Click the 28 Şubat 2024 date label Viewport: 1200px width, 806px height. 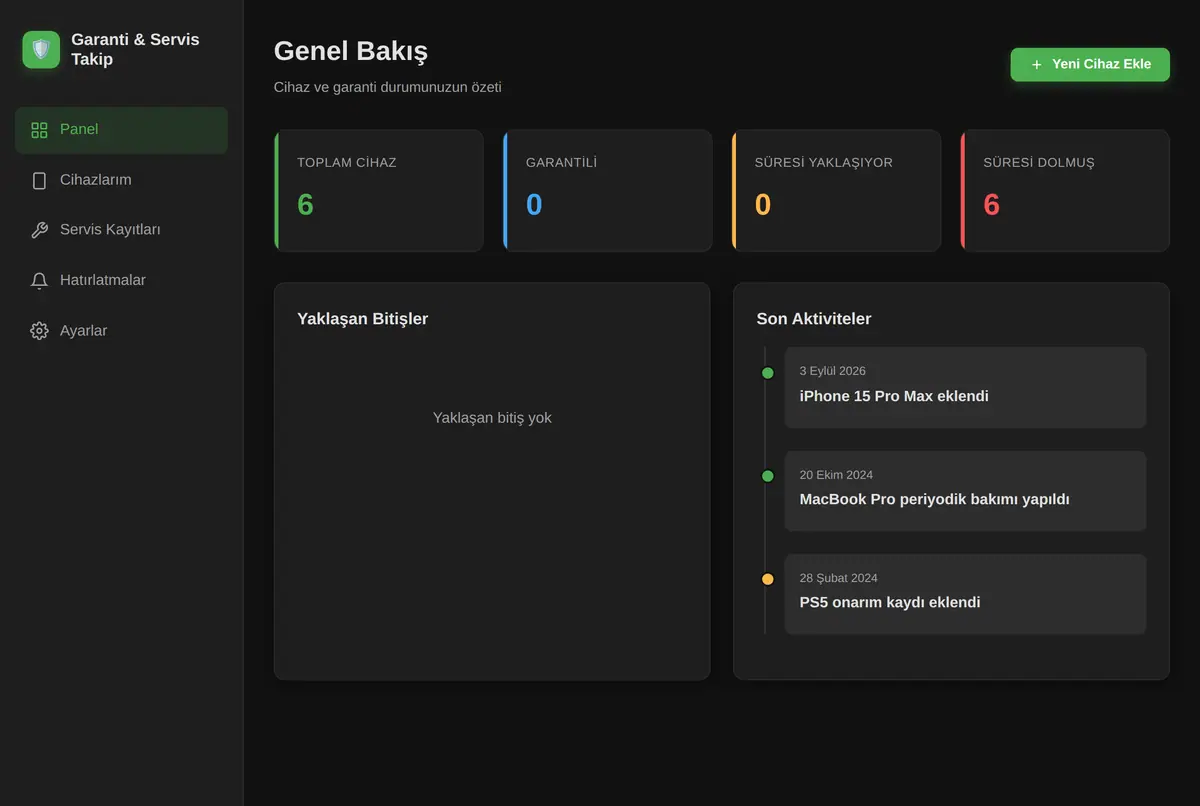(839, 578)
